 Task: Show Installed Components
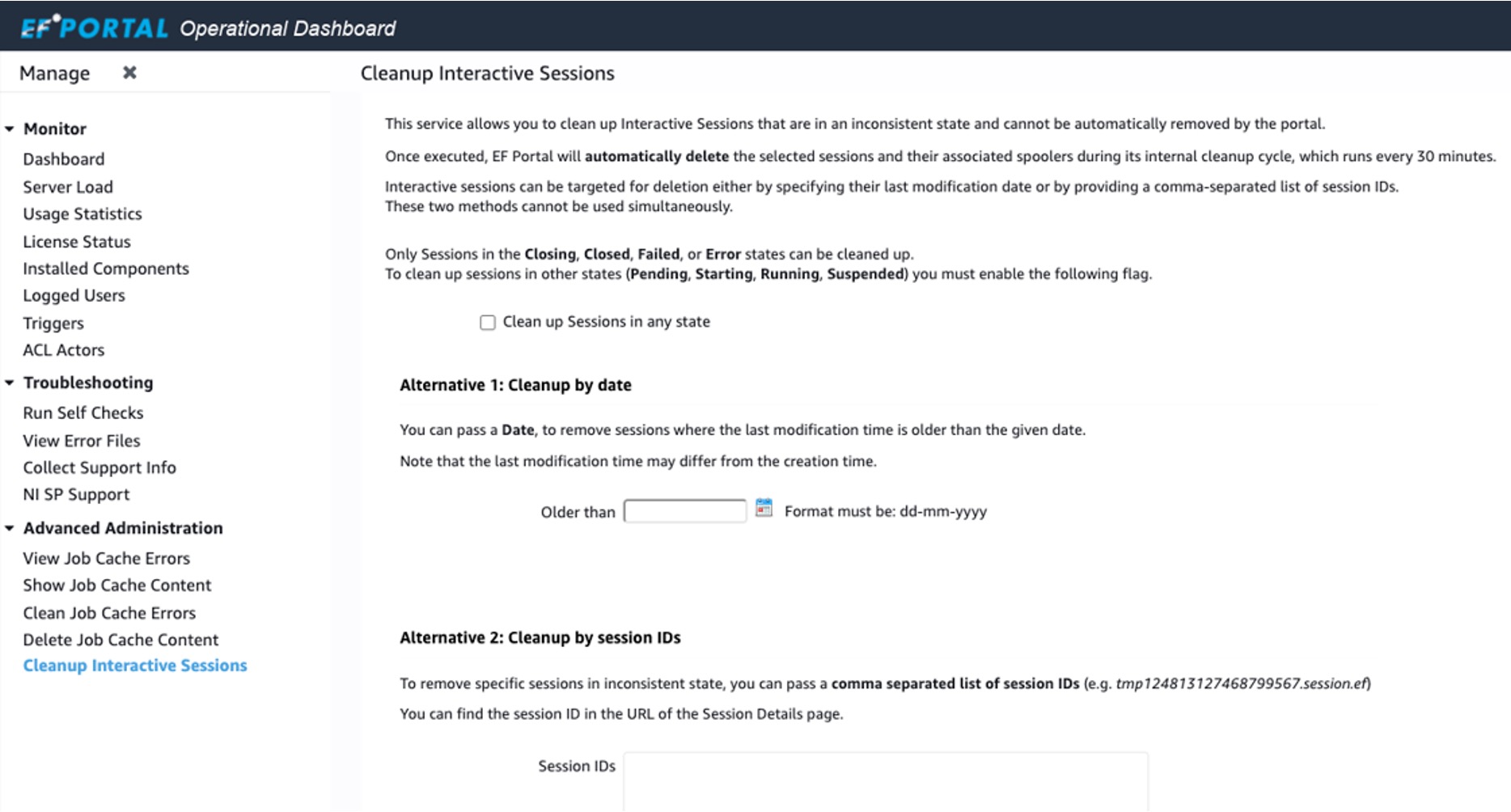pos(106,269)
